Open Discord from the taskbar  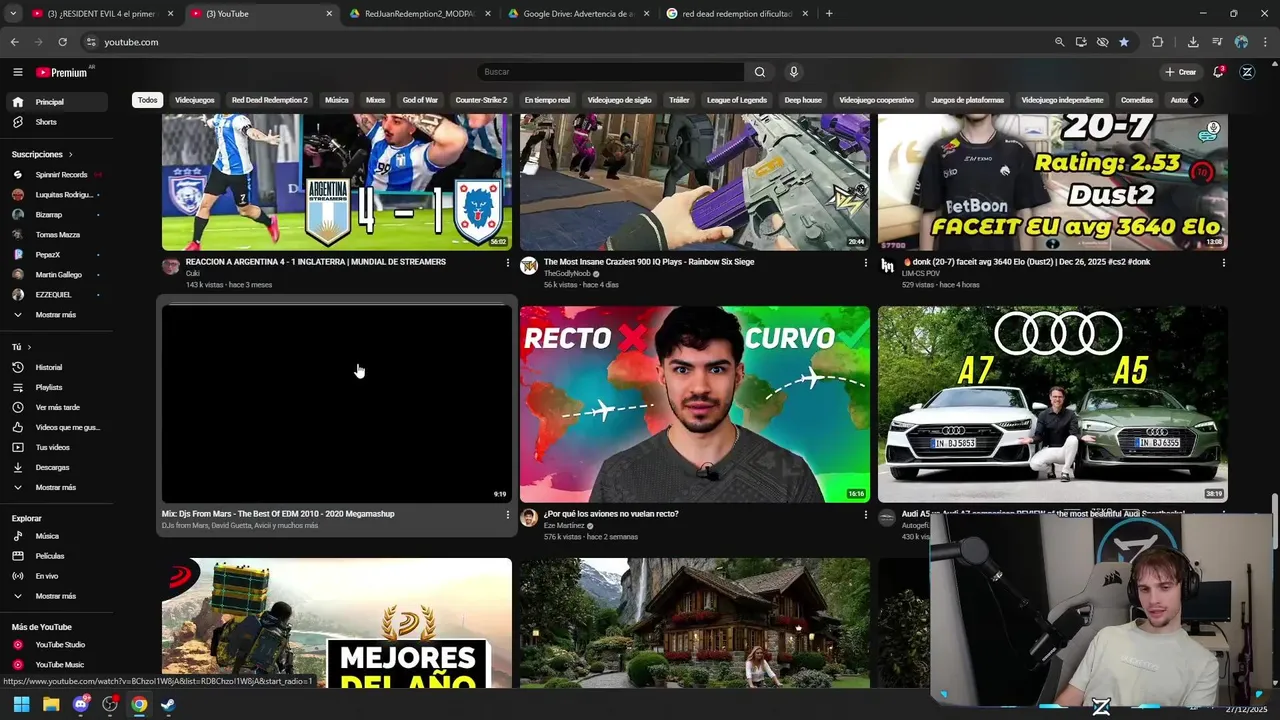81,704
